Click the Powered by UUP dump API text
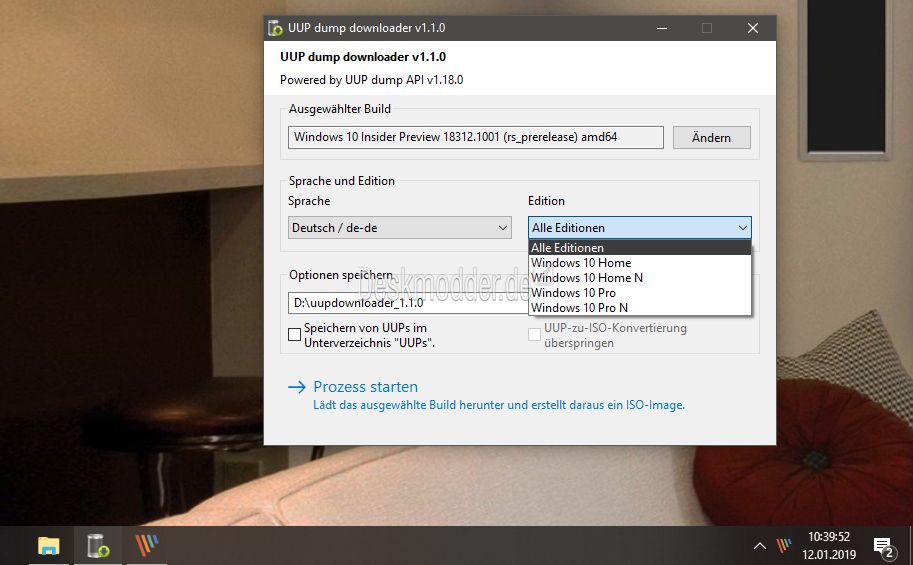Image resolution: width=913 pixels, height=565 pixels. pyautogui.click(x=371, y=80)
